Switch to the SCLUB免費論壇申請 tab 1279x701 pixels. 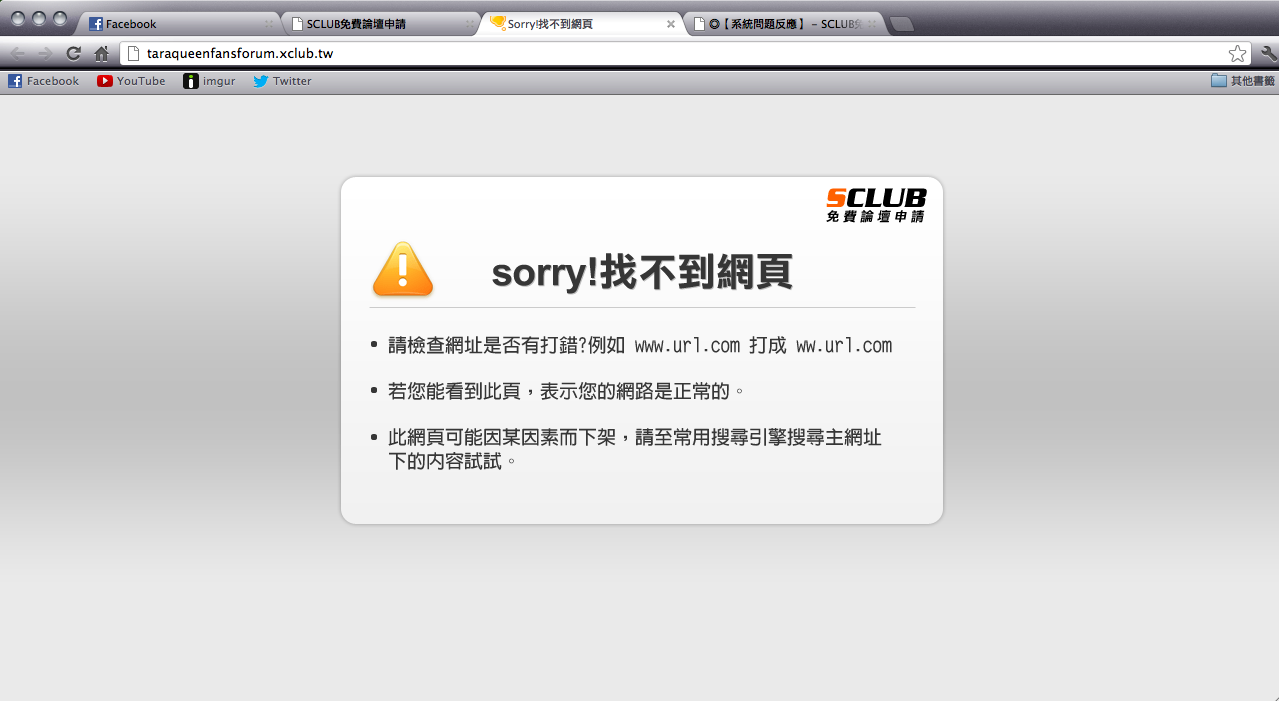pos(380,24)
